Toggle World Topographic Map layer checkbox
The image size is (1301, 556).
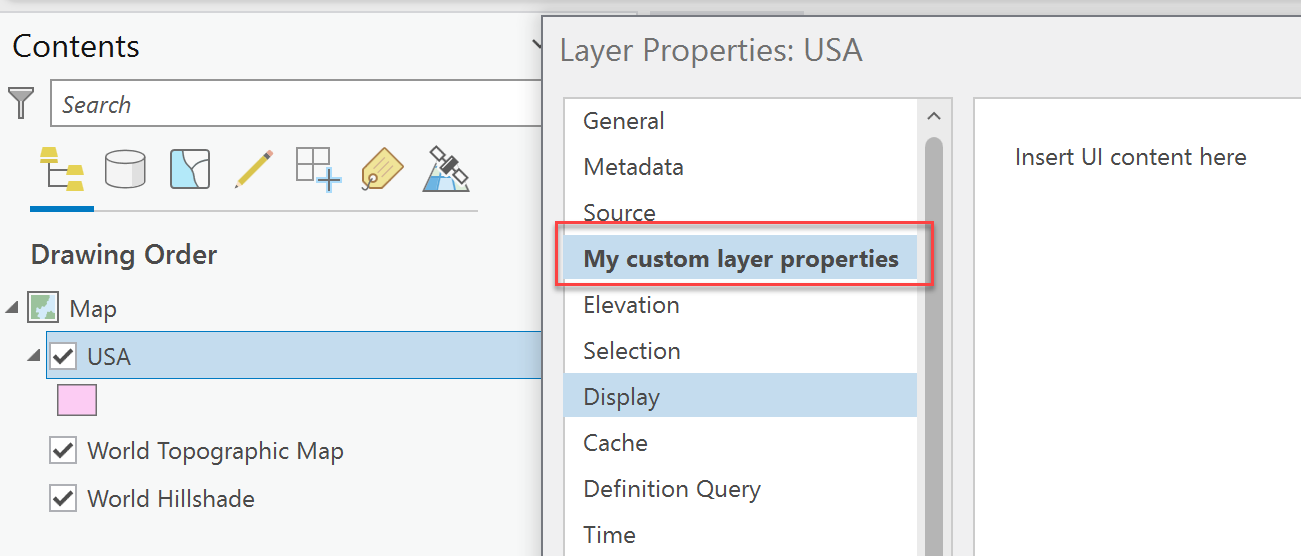pyautogui.click(x=63, y=450)
